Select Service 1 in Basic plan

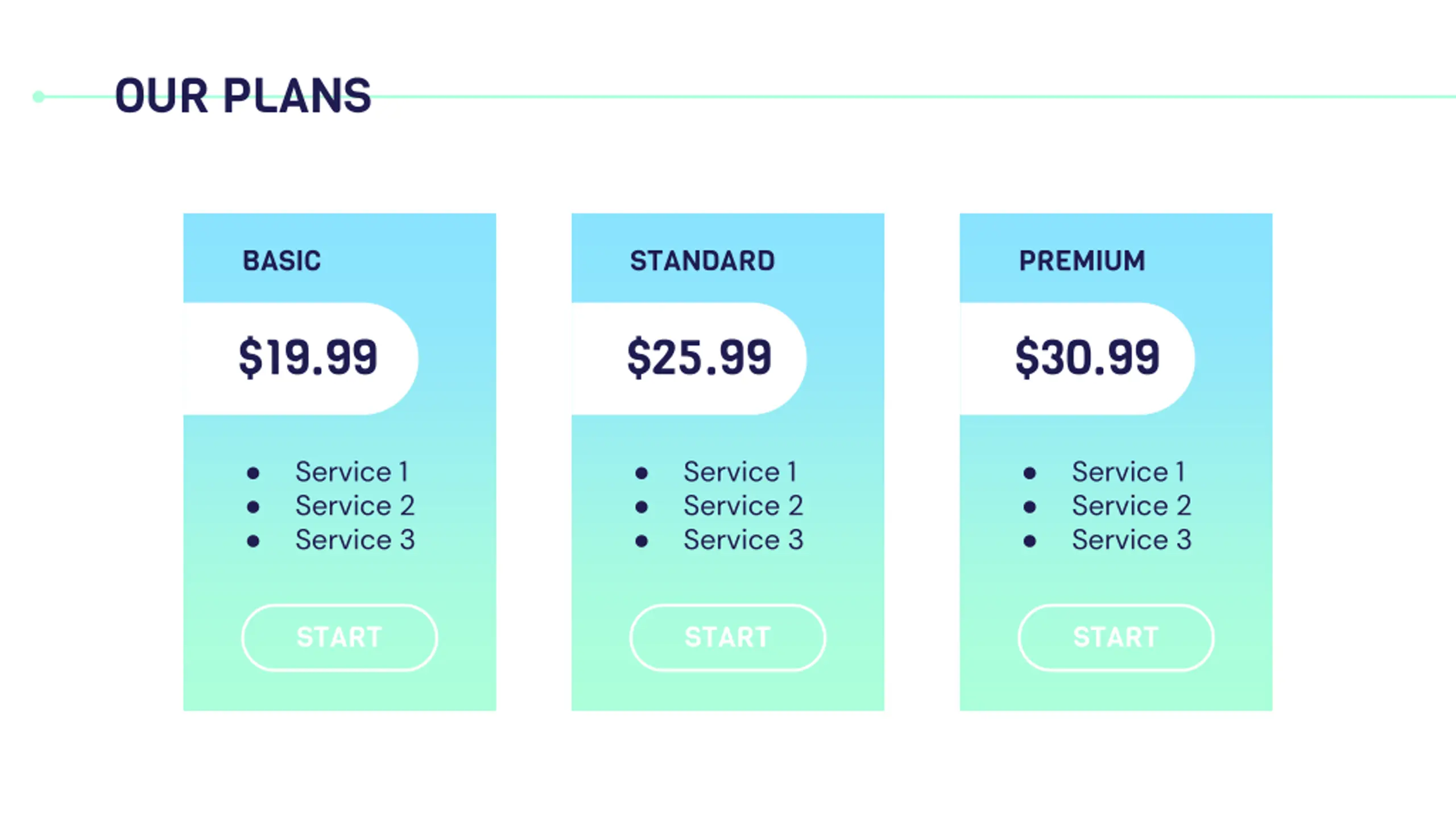[x=352, y=472]
